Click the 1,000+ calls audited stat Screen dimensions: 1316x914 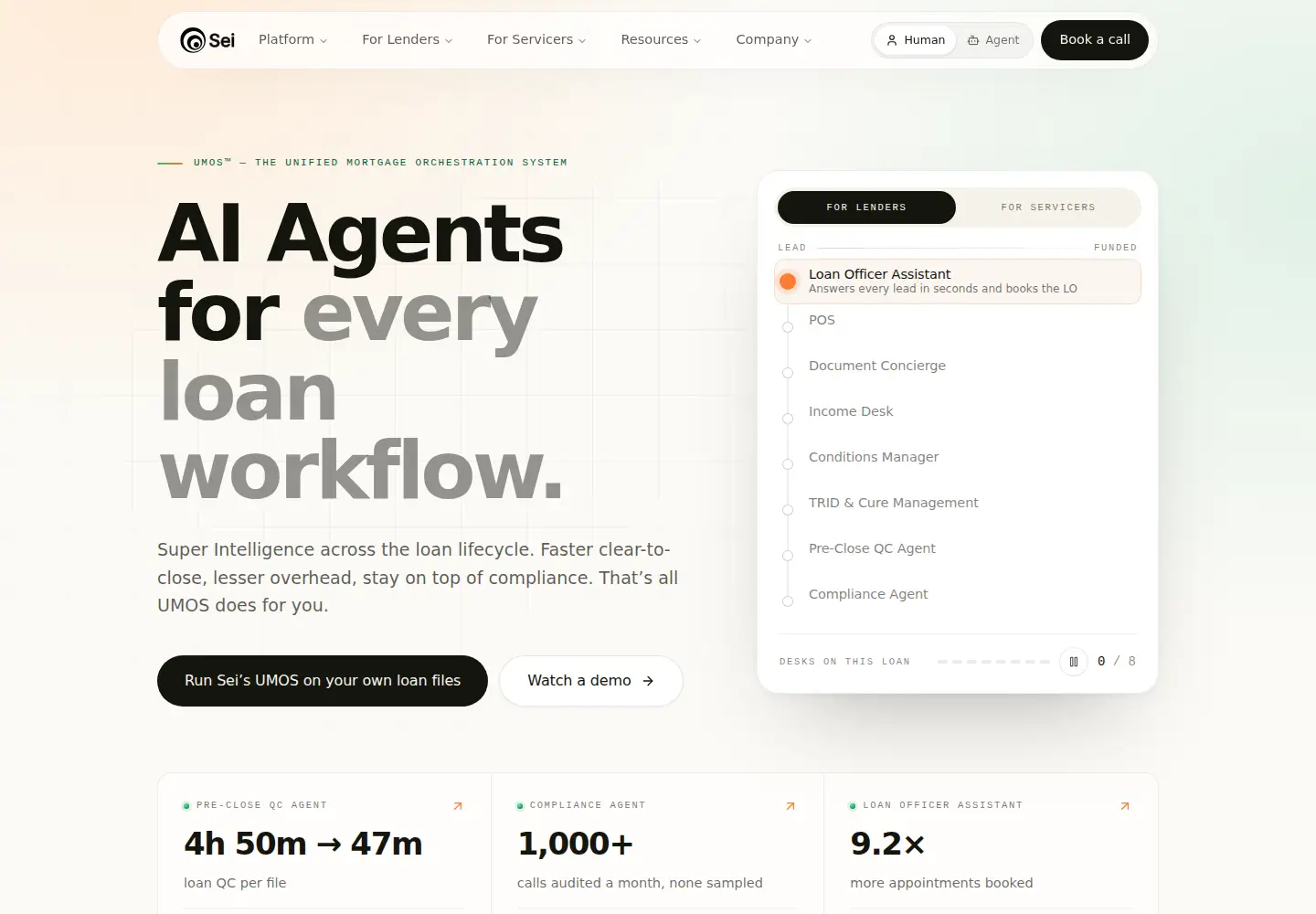pos(576,844)
